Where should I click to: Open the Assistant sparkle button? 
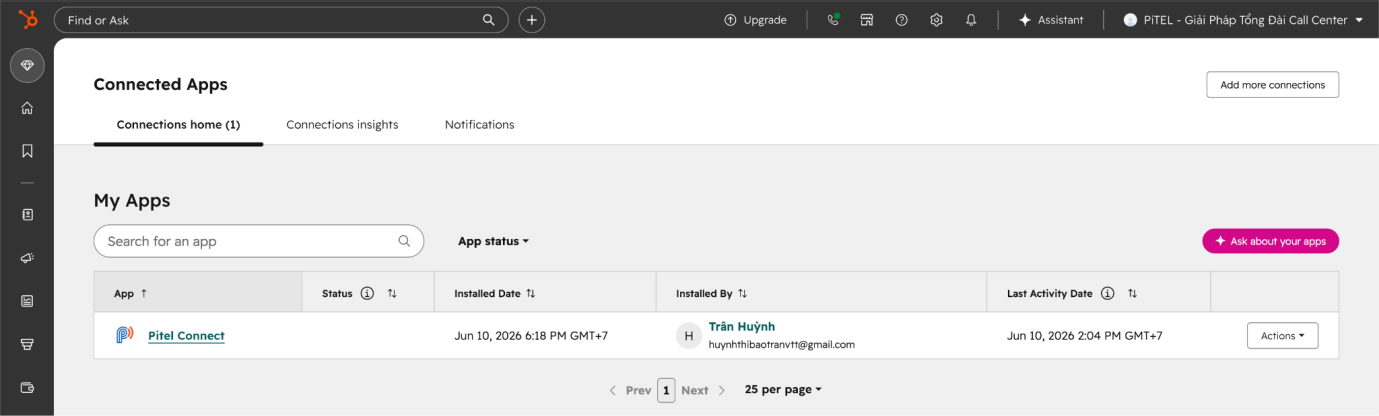pos(1051,19)
